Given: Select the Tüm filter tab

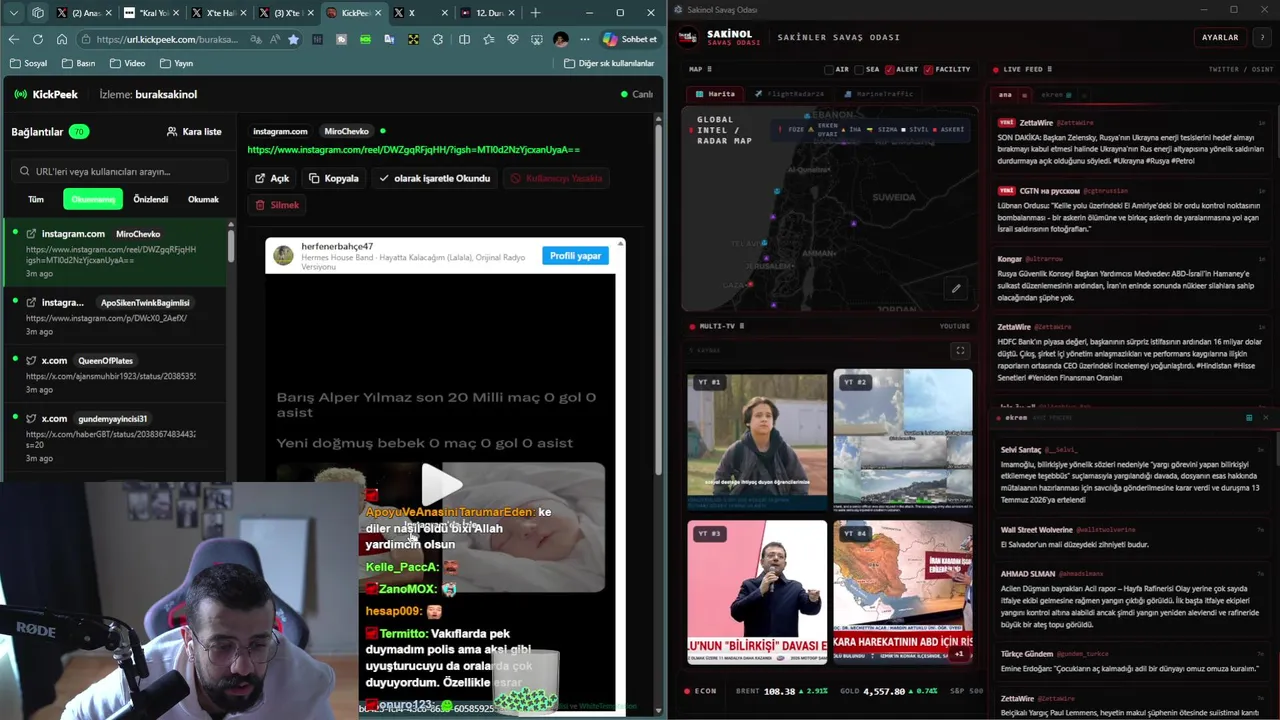Looking at the screenshot, I should [x=36, y=199].
